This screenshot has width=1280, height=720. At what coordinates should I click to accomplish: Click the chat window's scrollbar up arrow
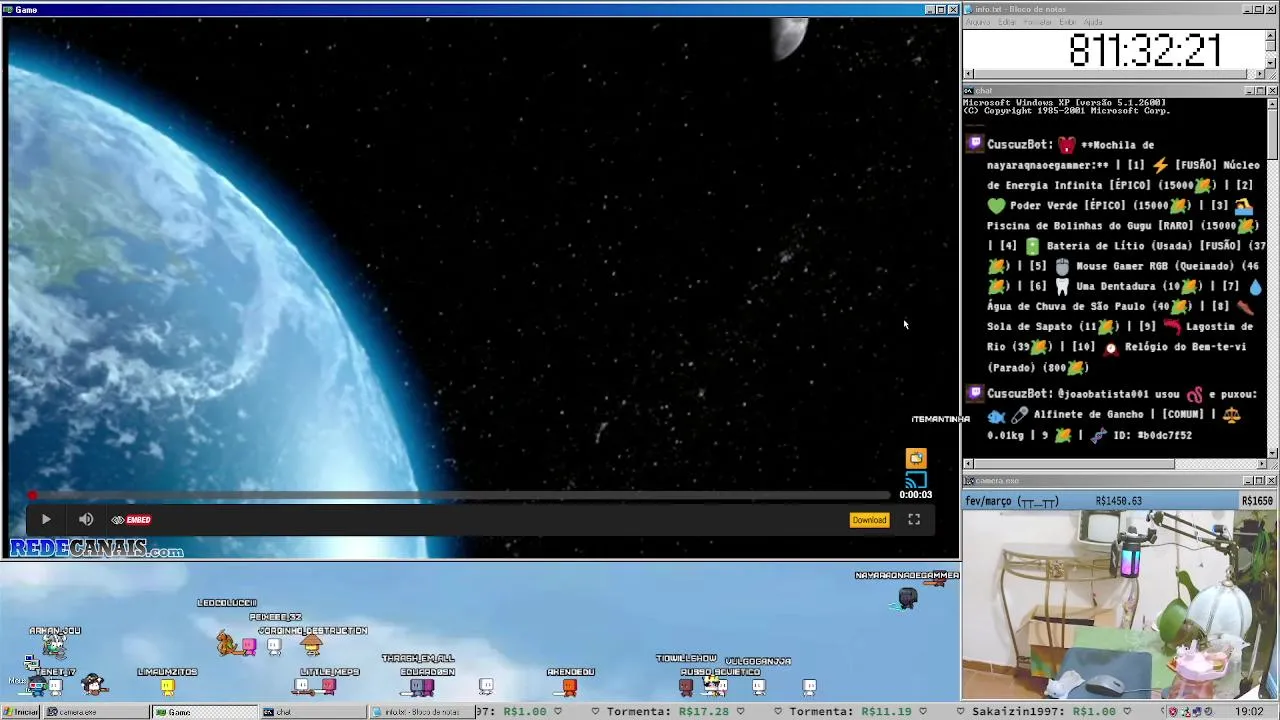point(1272,102)
